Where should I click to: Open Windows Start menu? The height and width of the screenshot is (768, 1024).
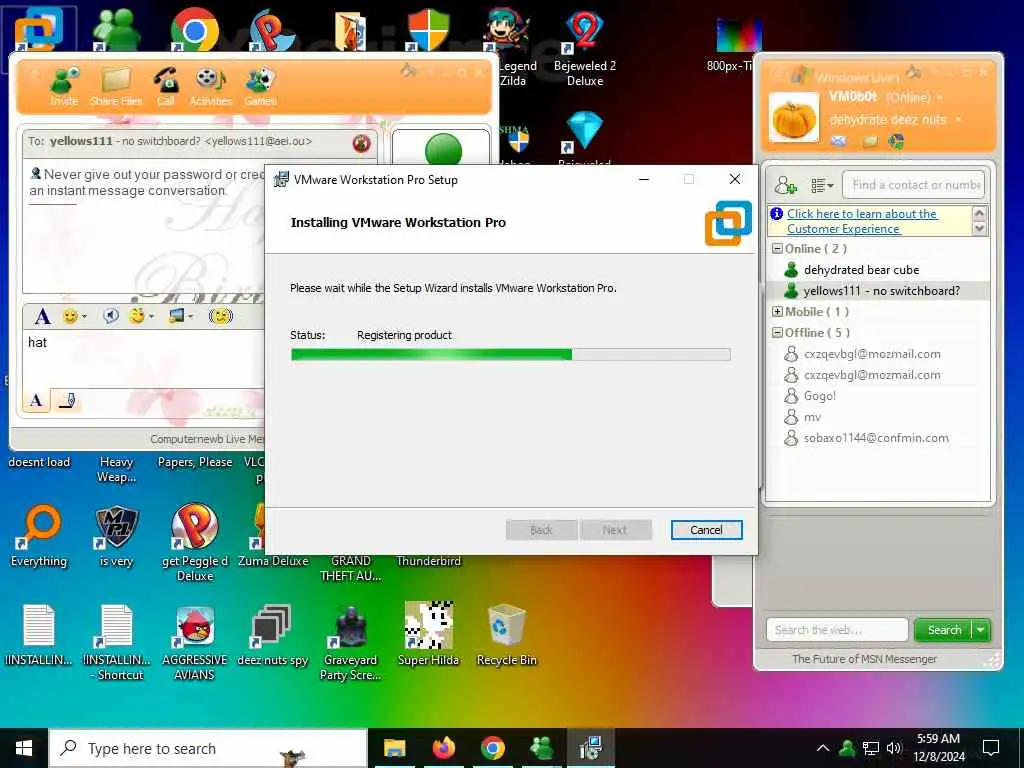coord(24,748)
